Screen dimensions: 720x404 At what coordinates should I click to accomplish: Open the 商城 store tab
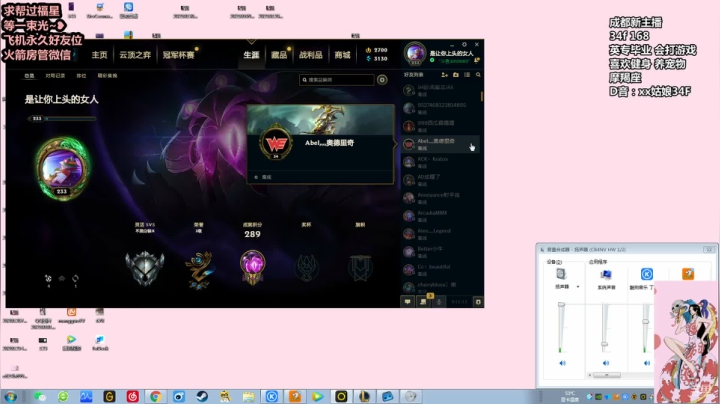[342, 55]
